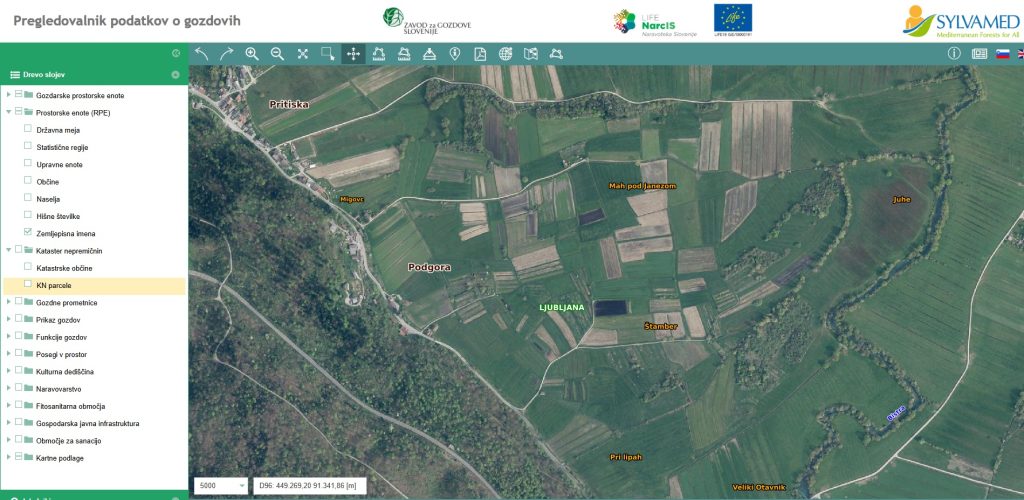Screen dimensions: 1024x500
Task: Uncheck the Zemljepisna imena layer
Action: click(x=28, y=233)
